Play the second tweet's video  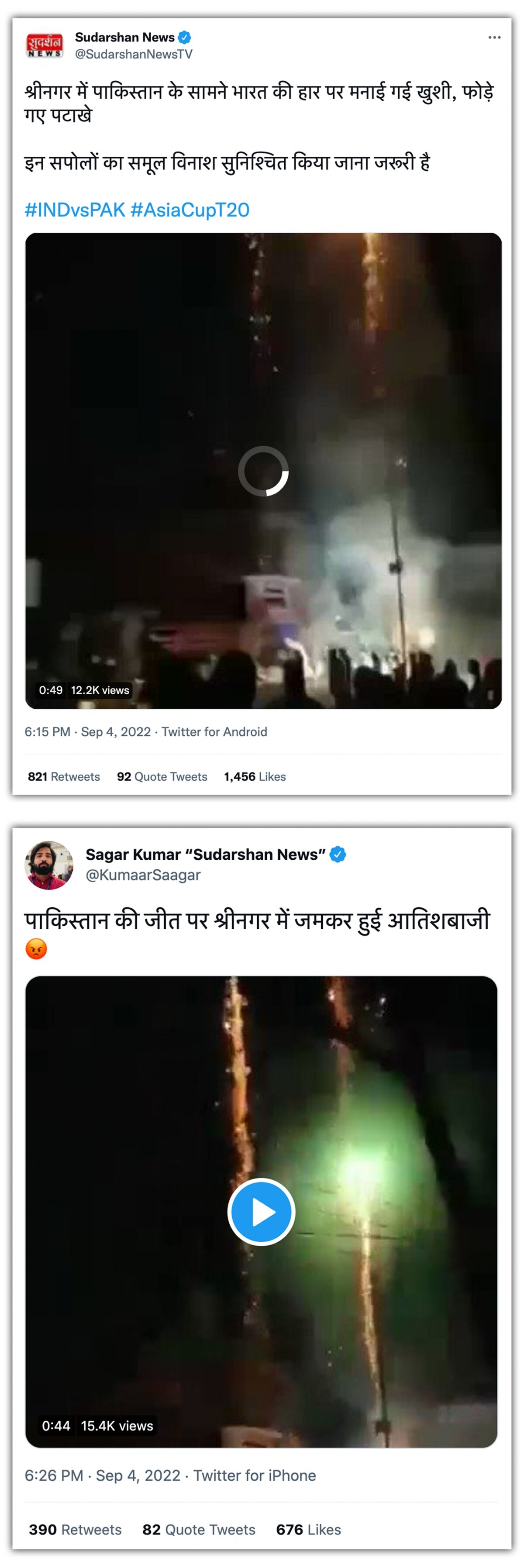(x=261, y=1212)
